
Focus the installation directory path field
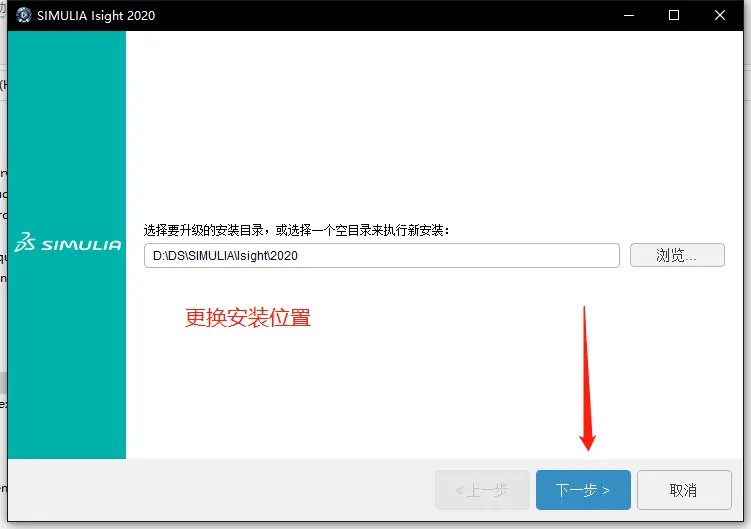[382, 255]
